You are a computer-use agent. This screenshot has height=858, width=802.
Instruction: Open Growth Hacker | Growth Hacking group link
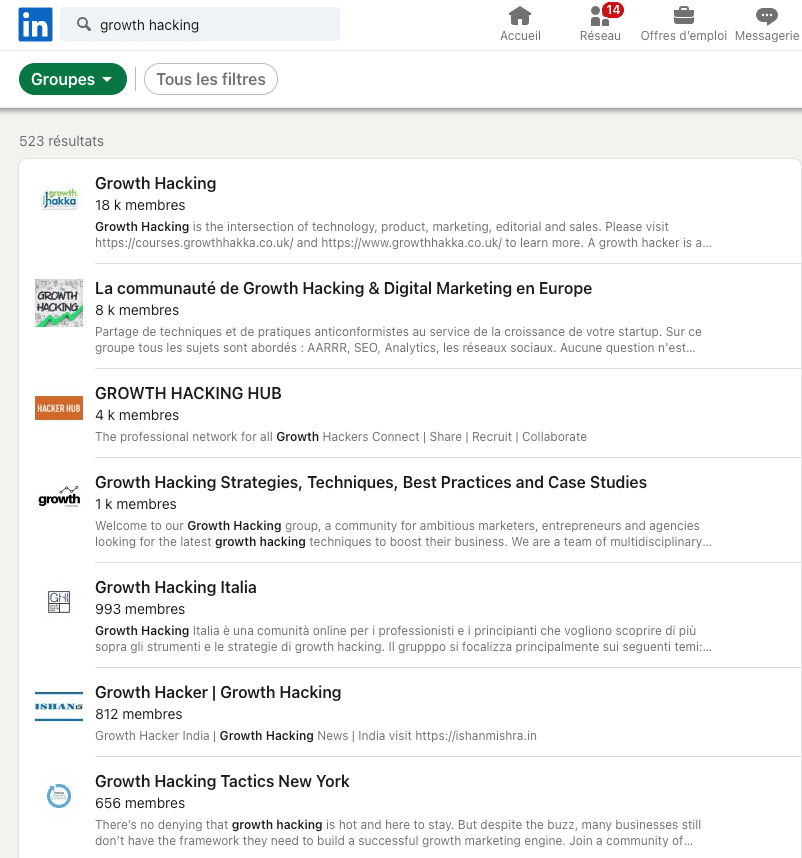(218, 692)
